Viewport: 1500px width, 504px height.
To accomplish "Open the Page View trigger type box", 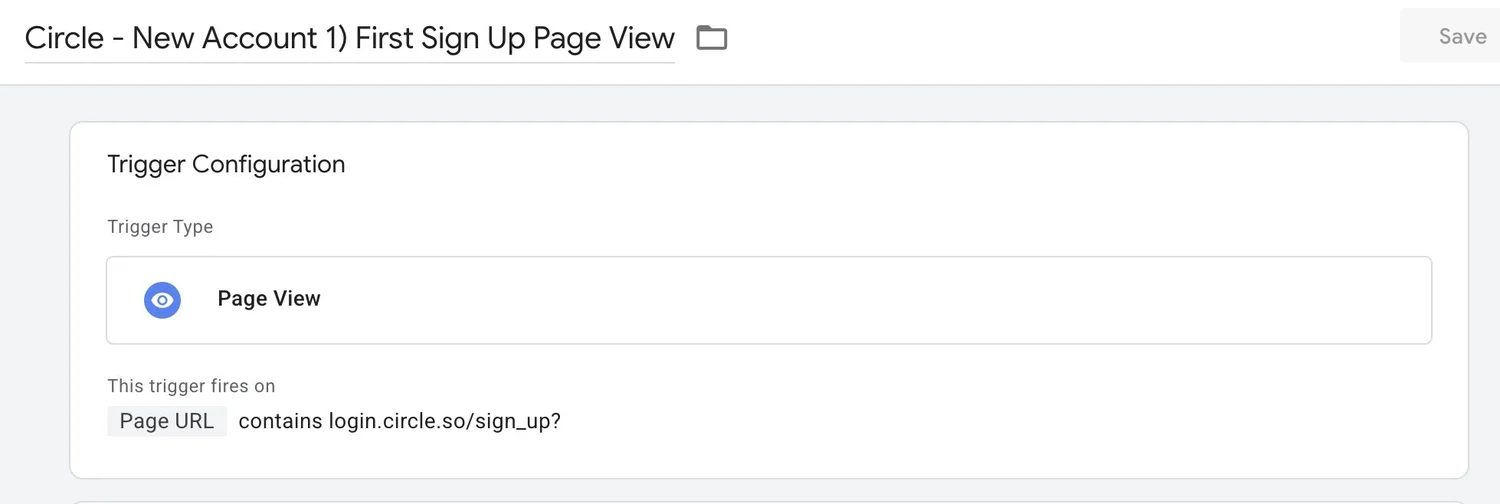I will [768, 300].
